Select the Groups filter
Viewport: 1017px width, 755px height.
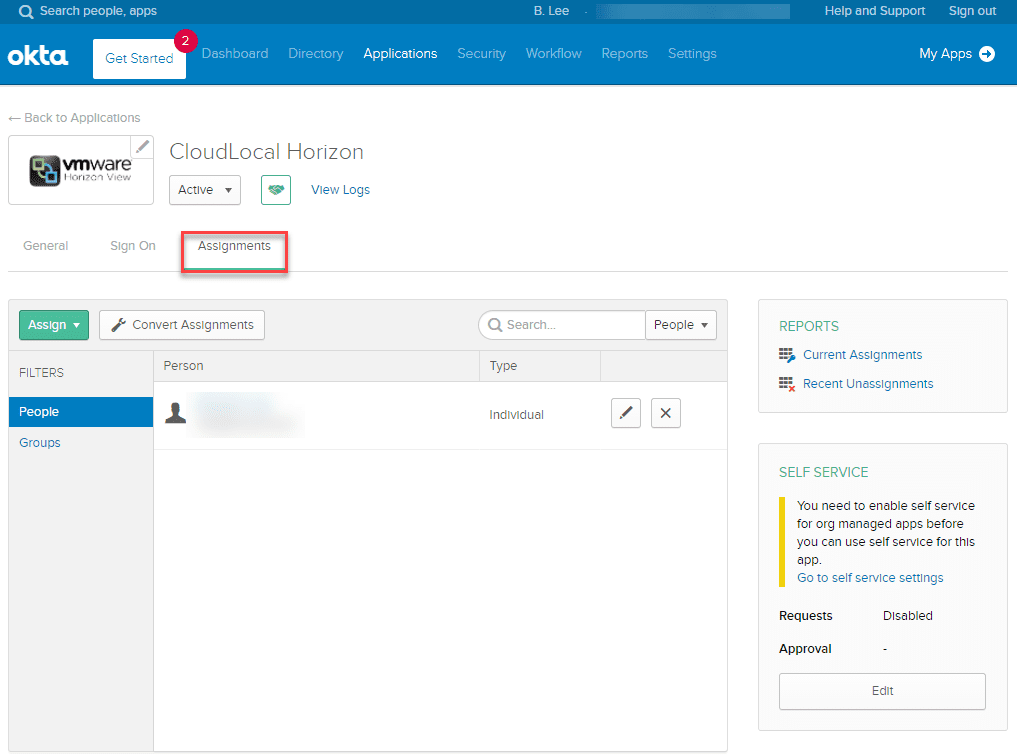coord(40,443)
